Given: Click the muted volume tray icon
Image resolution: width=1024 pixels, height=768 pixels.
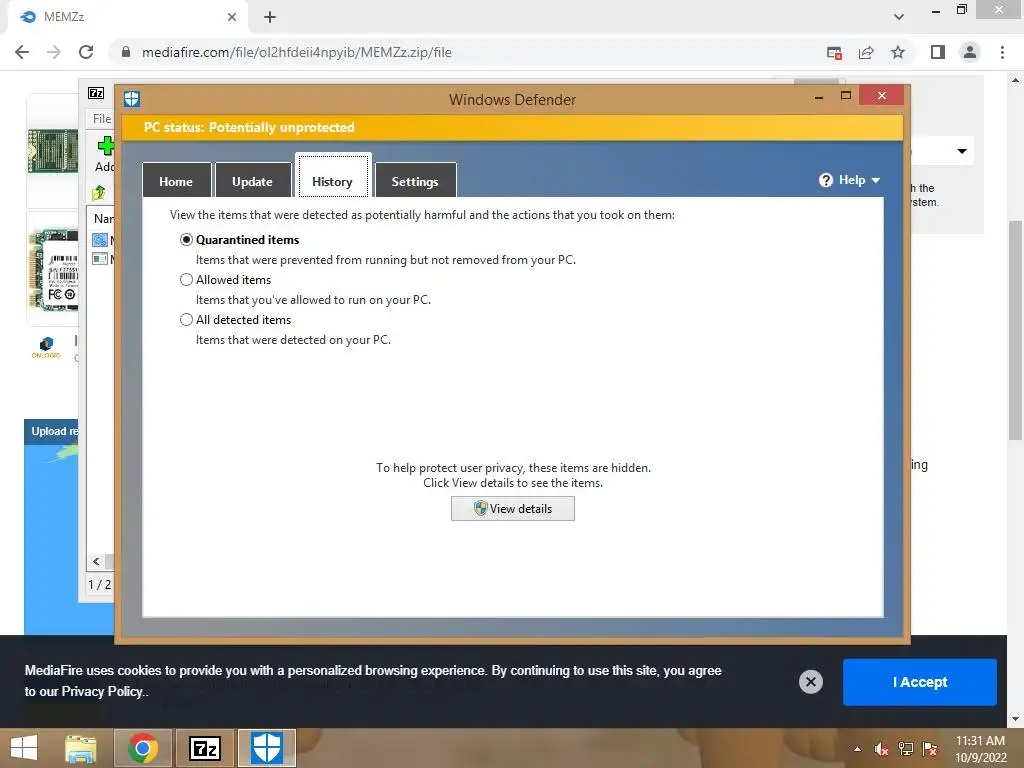Looking at the screenshot, I should 882,749.
